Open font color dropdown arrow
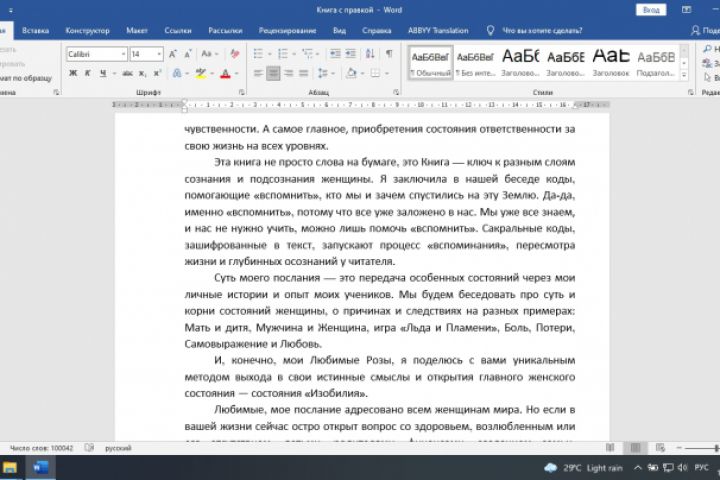 pos(236,73)
